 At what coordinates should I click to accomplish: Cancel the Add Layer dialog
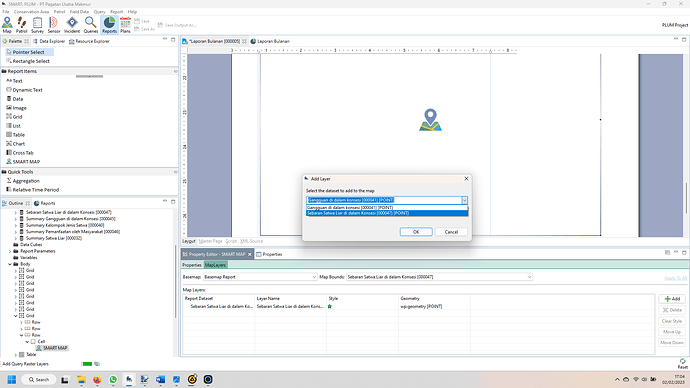coord(451,232)
